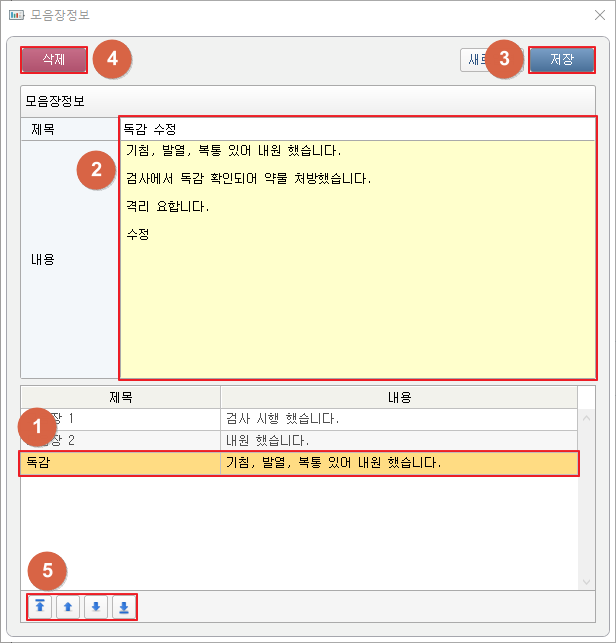The height and width of the screenshot is (643, 616).
Task: Select the row 검사 시행 했습니다.
Action: pos(298,418)
